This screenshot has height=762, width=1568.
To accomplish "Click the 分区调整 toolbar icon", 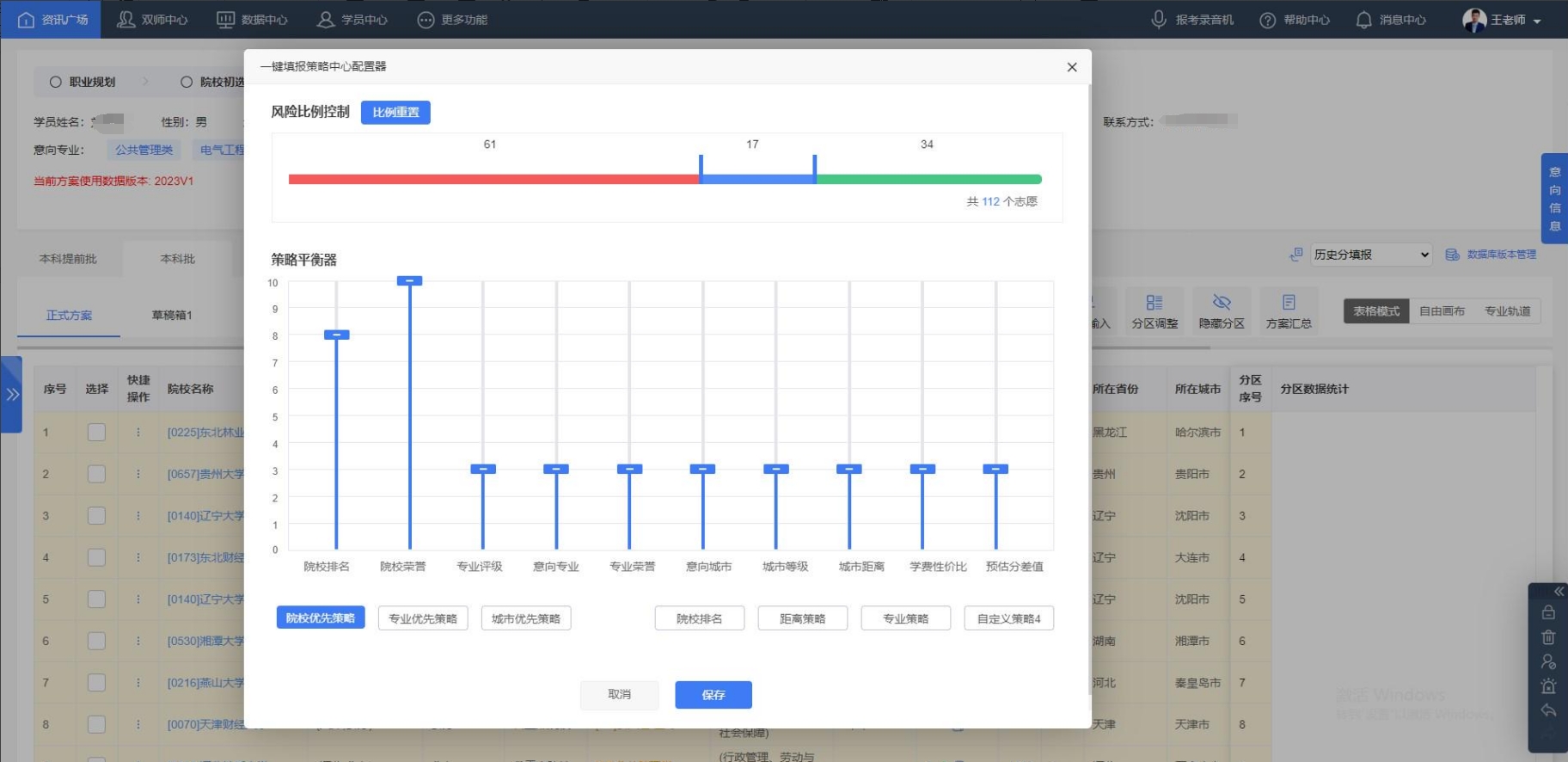I will 1154,311.
